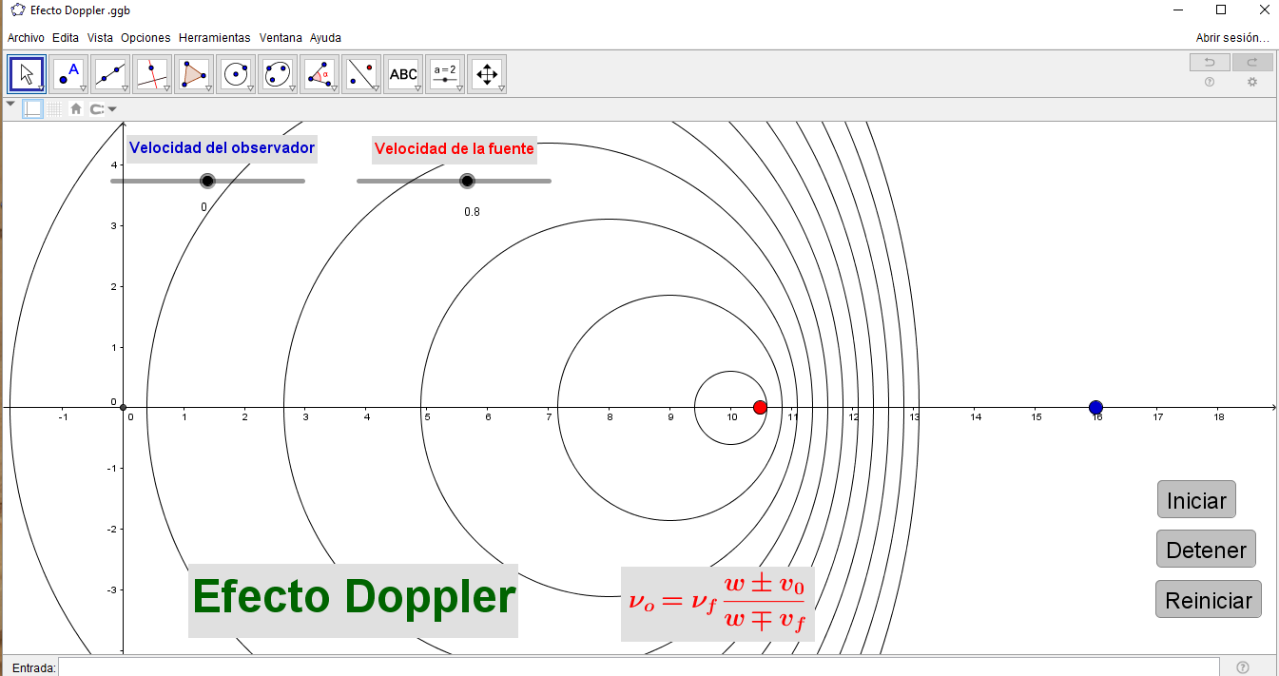Select the Move arrow tool

tap(27, 74)
